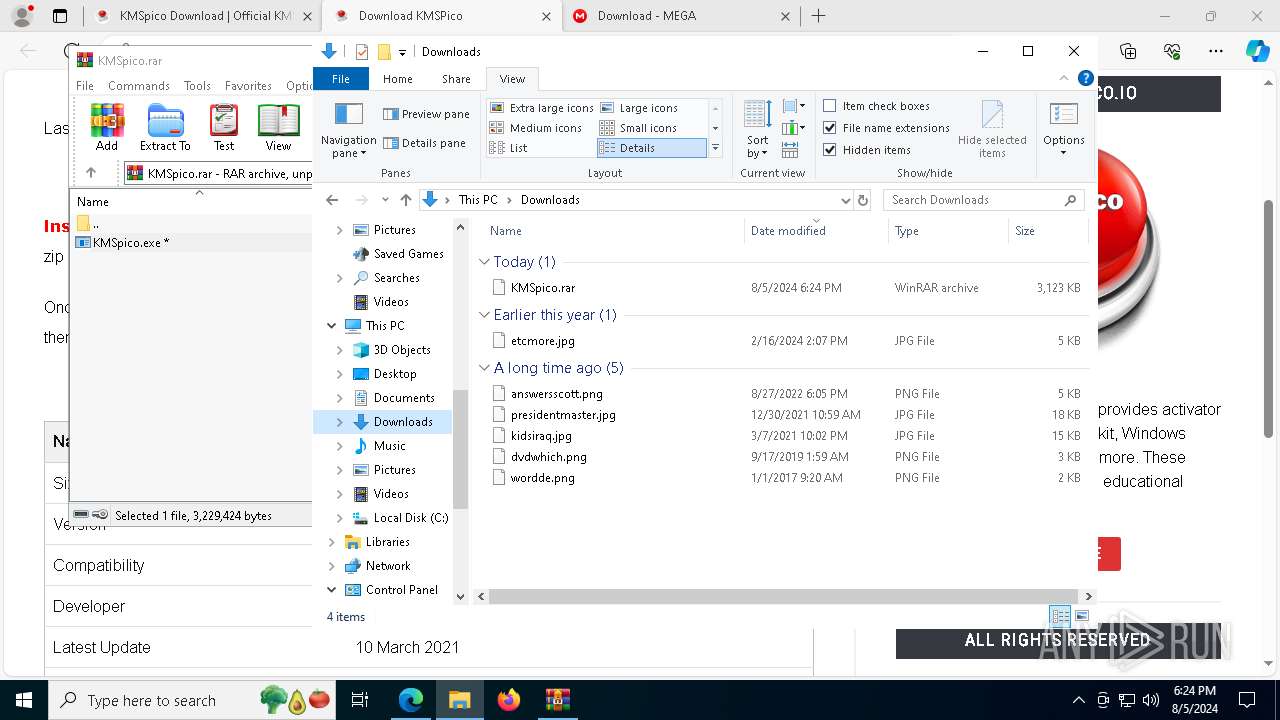Click Hide selected items icon

click(992, 129)
